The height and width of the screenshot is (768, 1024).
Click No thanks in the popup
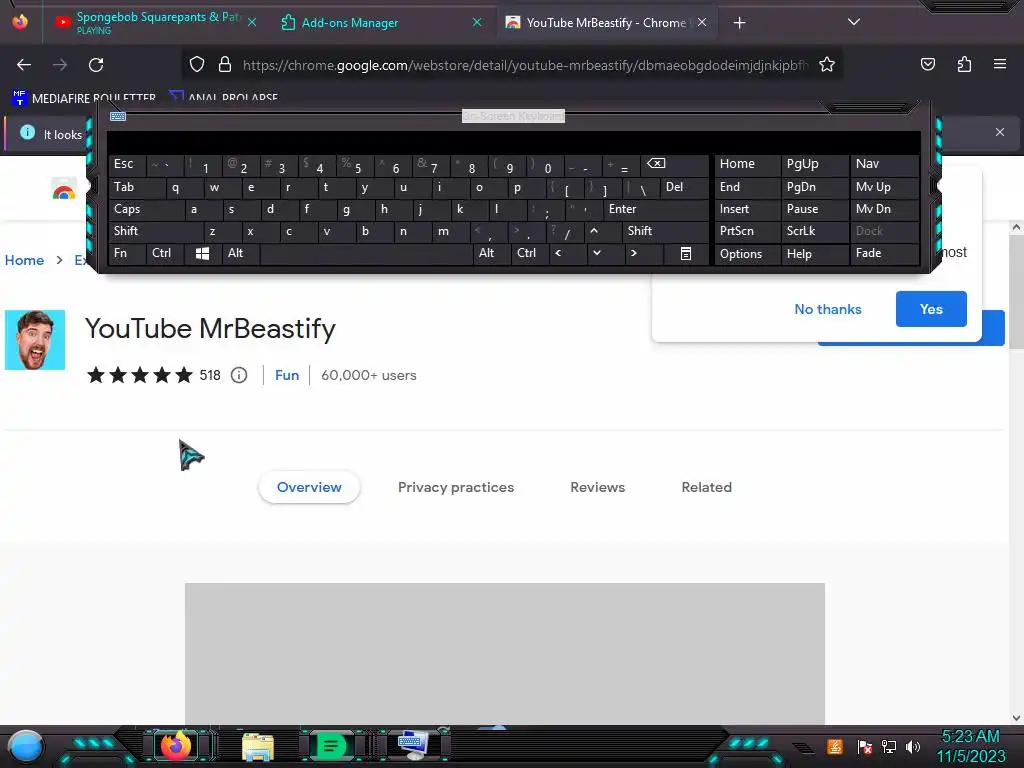point(827,309)
